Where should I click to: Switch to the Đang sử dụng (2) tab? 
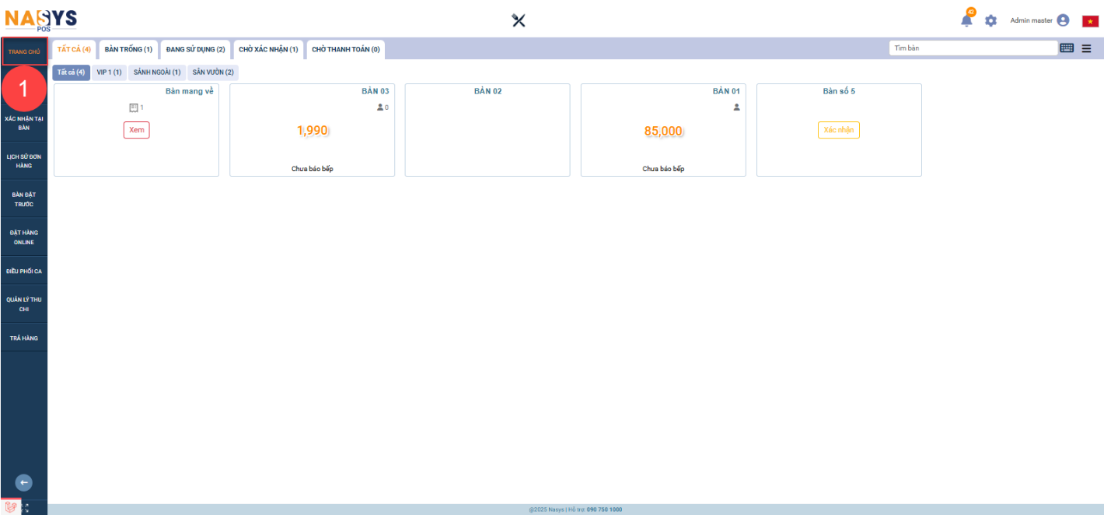click(x=195, y=49)
